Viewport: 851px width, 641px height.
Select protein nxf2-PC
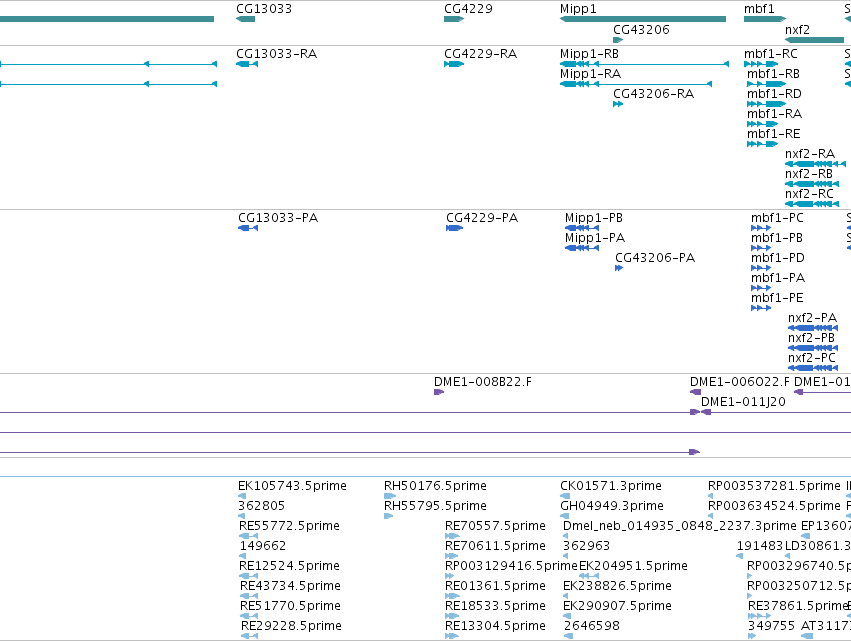pos(811,358)
